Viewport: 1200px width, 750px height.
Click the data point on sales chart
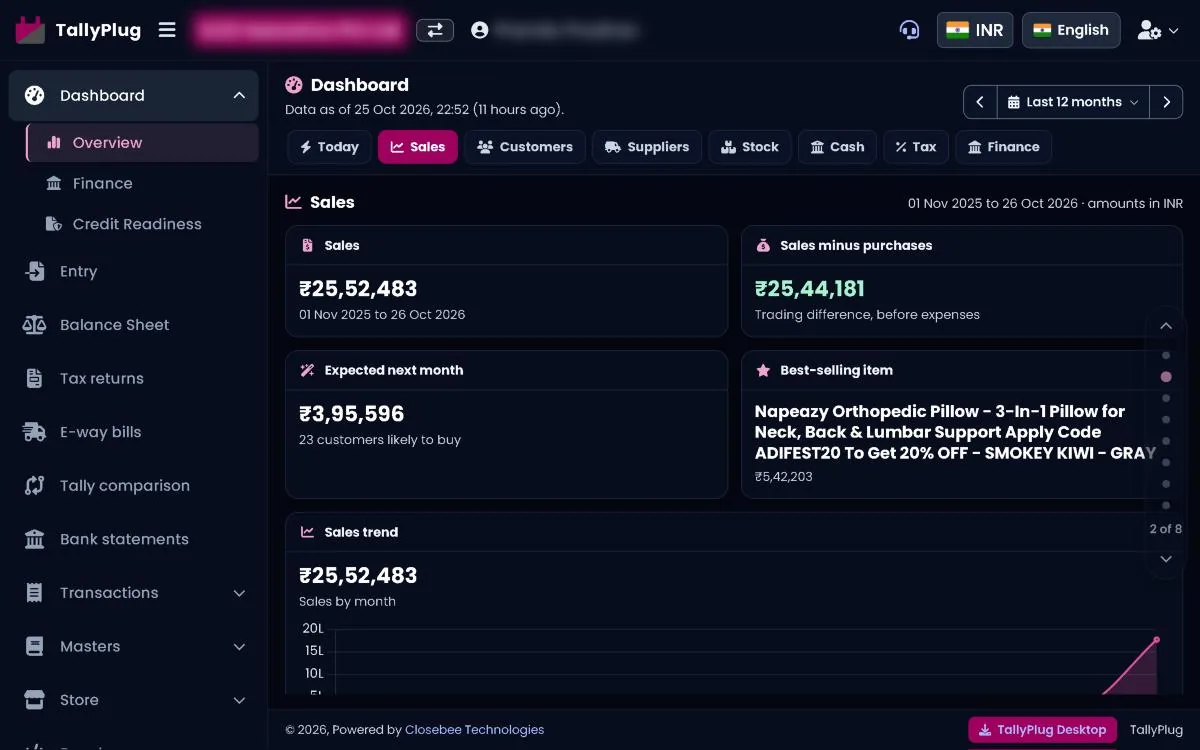click(1157, 640)
